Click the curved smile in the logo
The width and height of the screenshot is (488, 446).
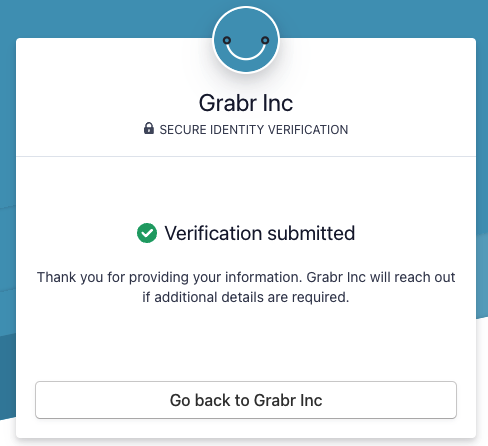pyautogui.click(x=246, y=51)
